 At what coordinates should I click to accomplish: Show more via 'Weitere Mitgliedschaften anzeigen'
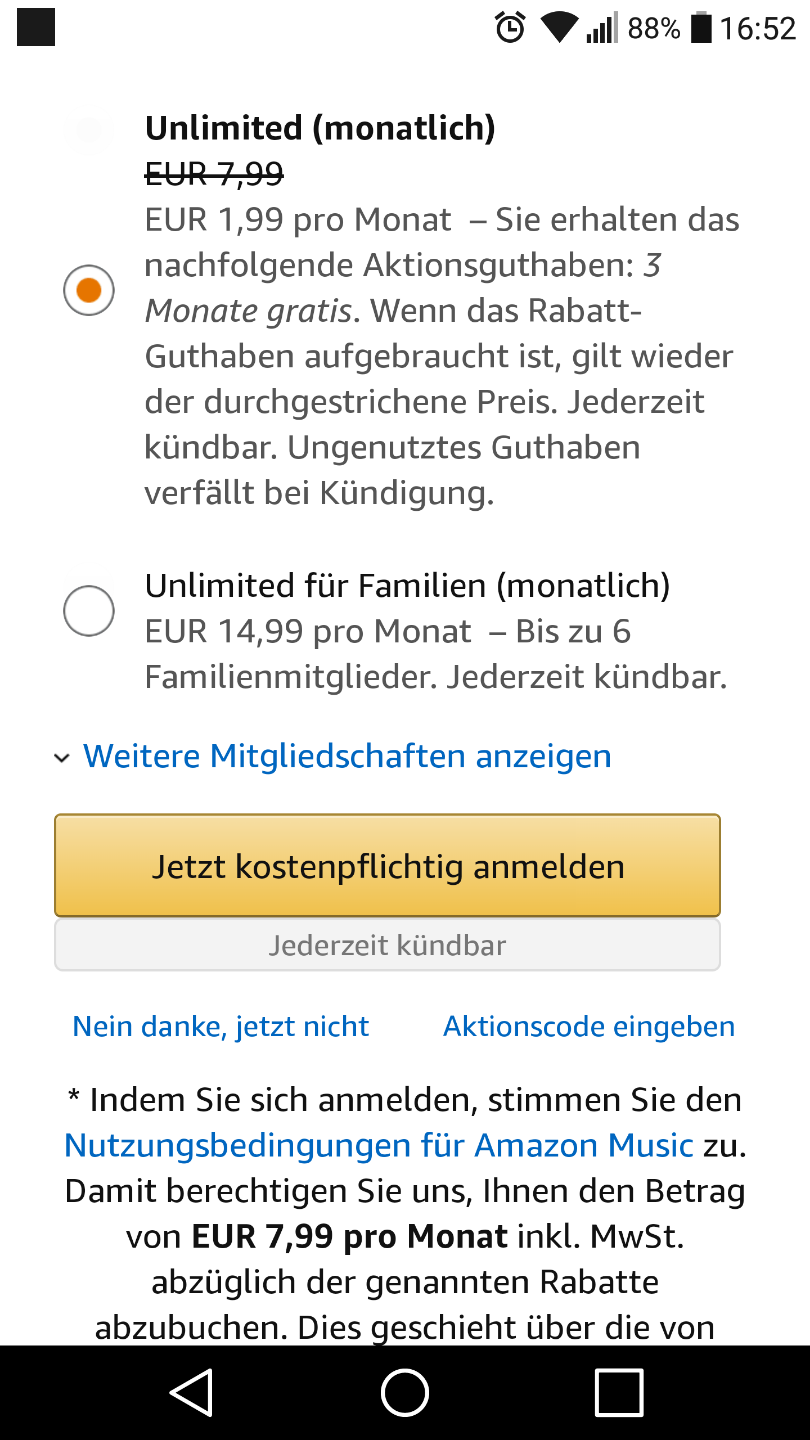coord(347,756)
